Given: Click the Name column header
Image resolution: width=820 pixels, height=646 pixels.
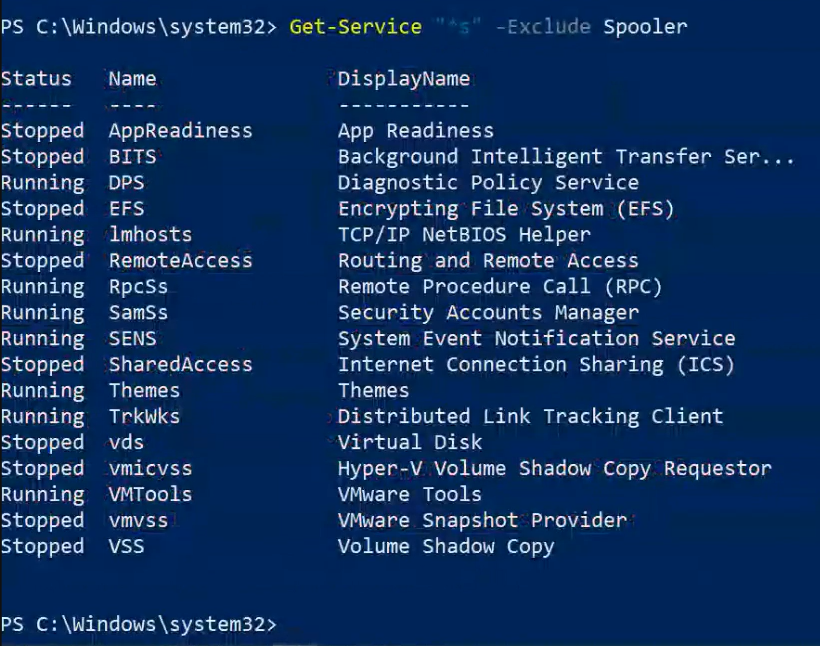Looking at the screenshot, I should [x=132, y=79].
